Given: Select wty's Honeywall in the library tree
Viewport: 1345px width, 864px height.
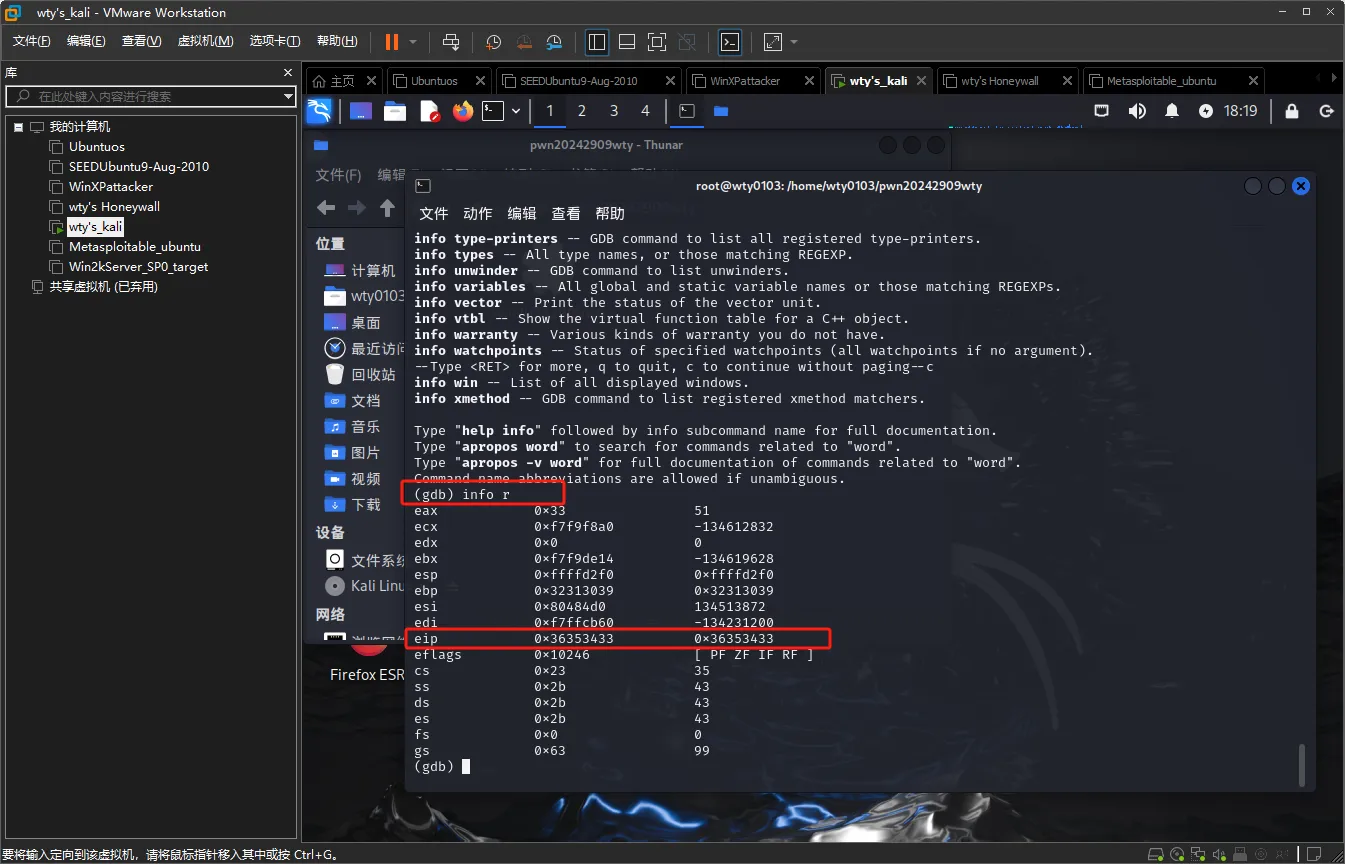Looking at the screenshot, I should click(113, 207).
